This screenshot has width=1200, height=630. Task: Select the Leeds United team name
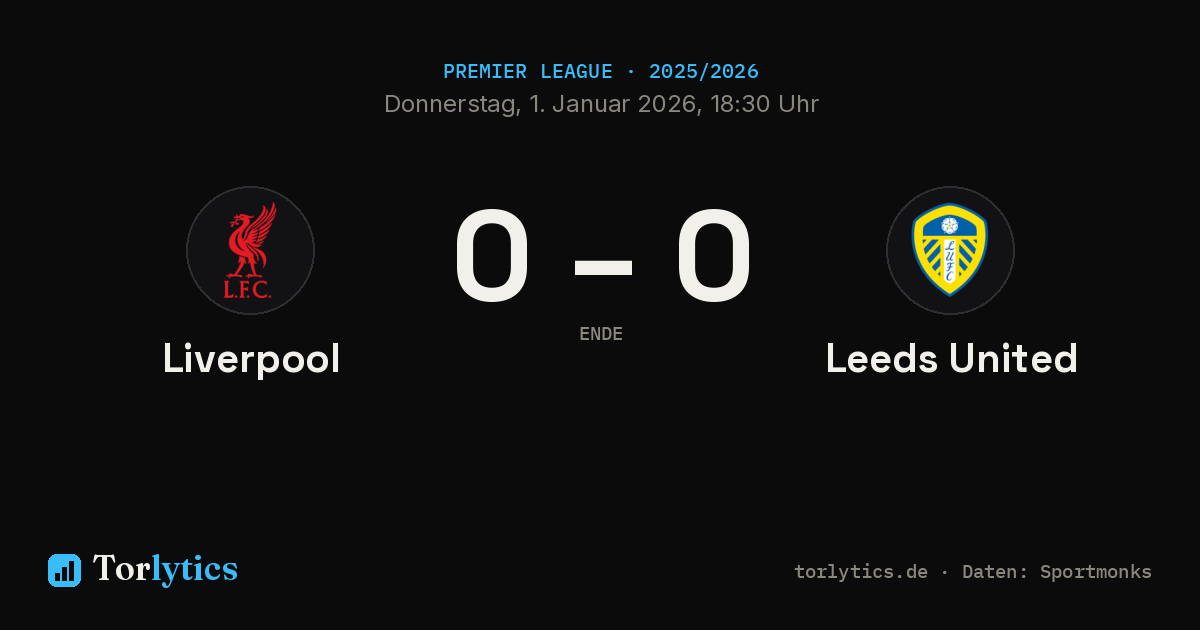click(x=951, y=359)
